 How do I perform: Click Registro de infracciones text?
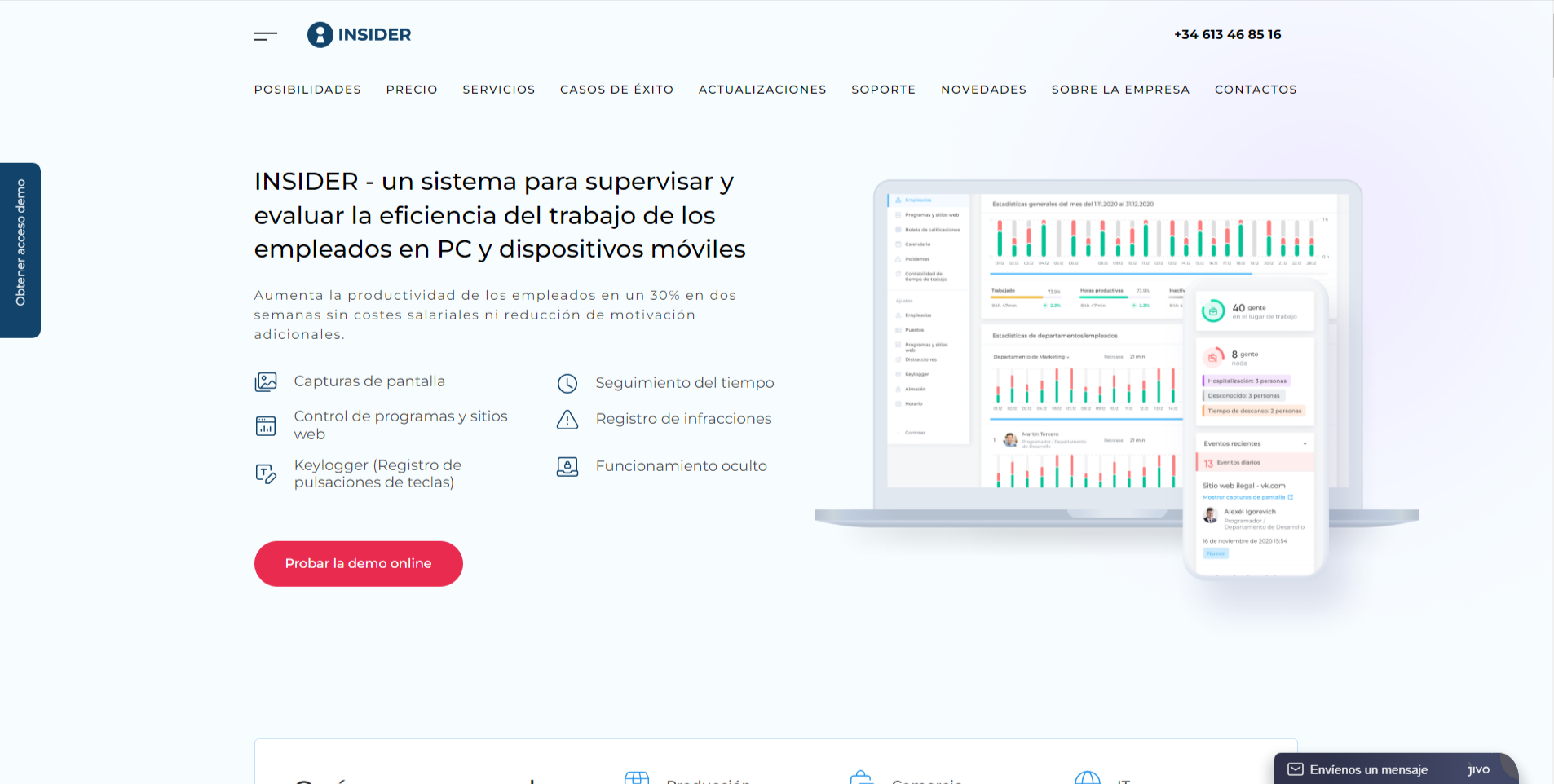683,419
